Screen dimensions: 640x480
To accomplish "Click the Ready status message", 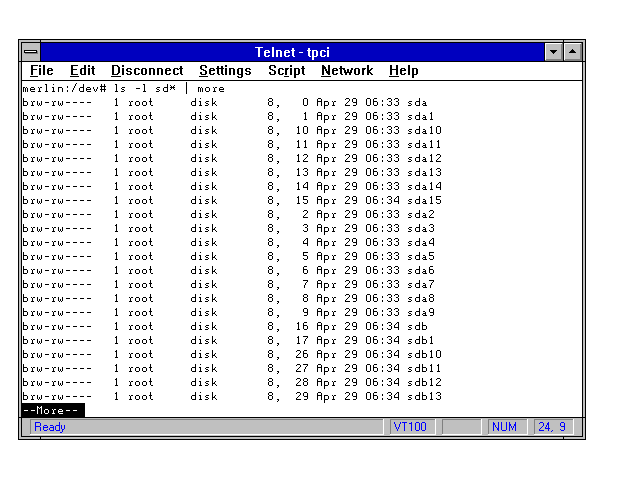I will coord(50,427).
